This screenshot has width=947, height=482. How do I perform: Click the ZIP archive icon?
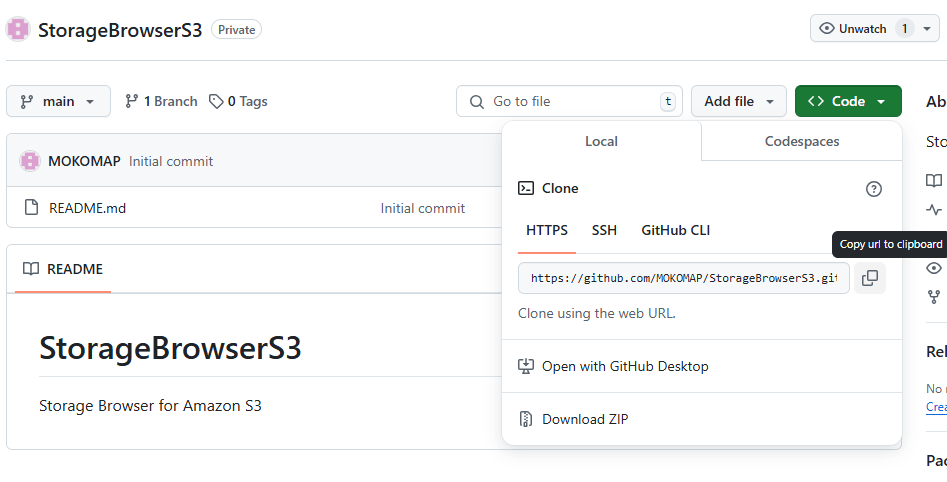[526, 419]
